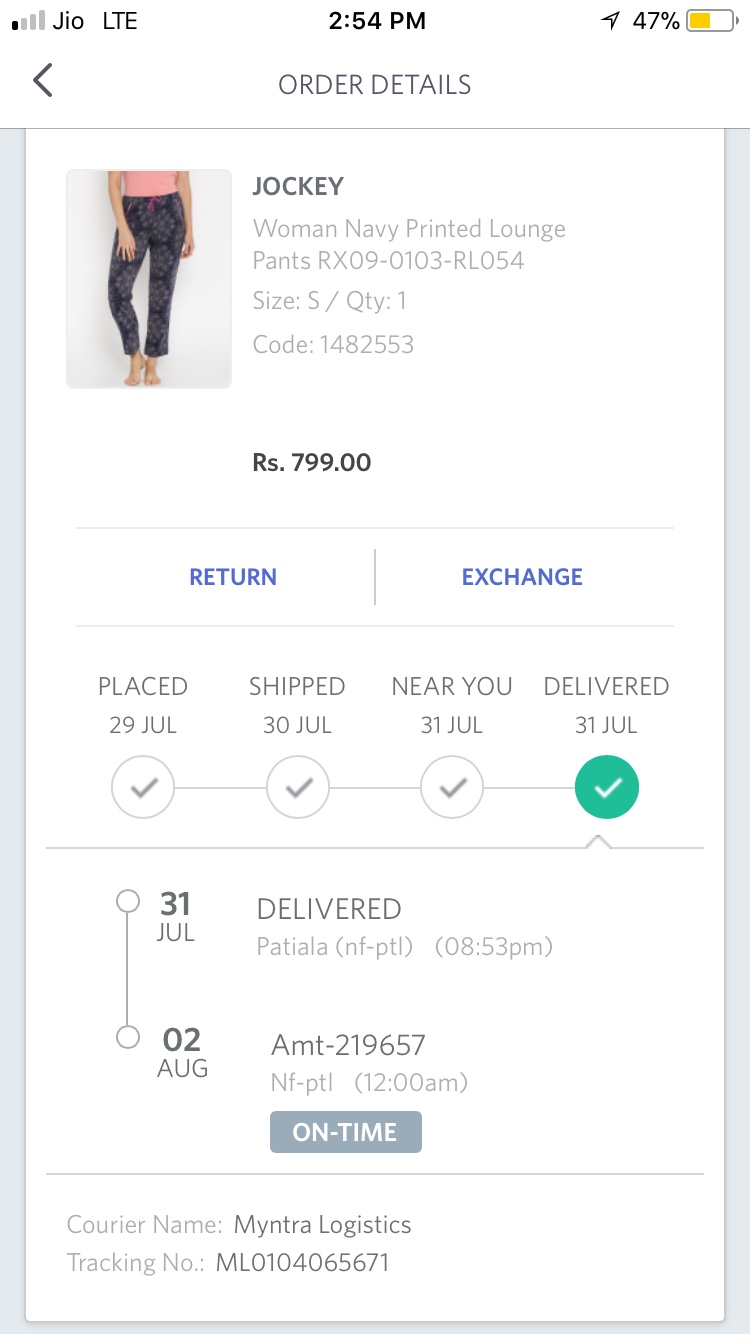The height and width of the screenshot is (1334, 750).
Task: Tap the 02 AUG timeline node circle
Action: [128, 1037]
